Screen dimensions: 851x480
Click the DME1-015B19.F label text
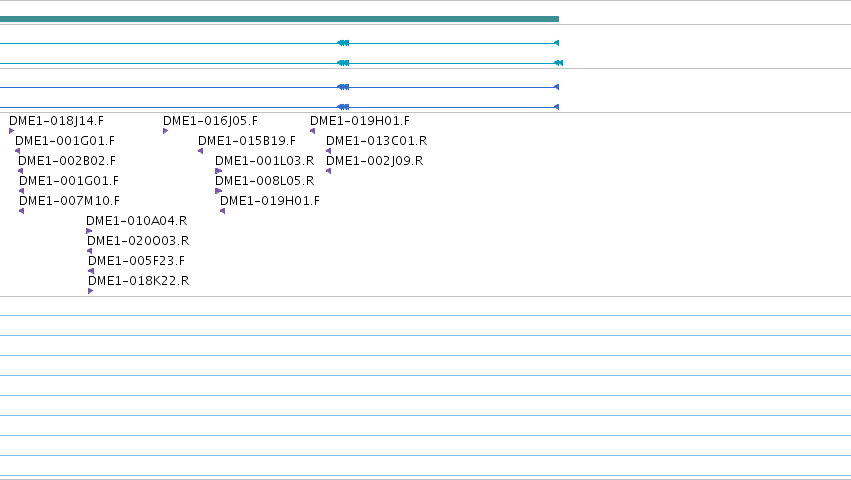[x=247, y=141]
